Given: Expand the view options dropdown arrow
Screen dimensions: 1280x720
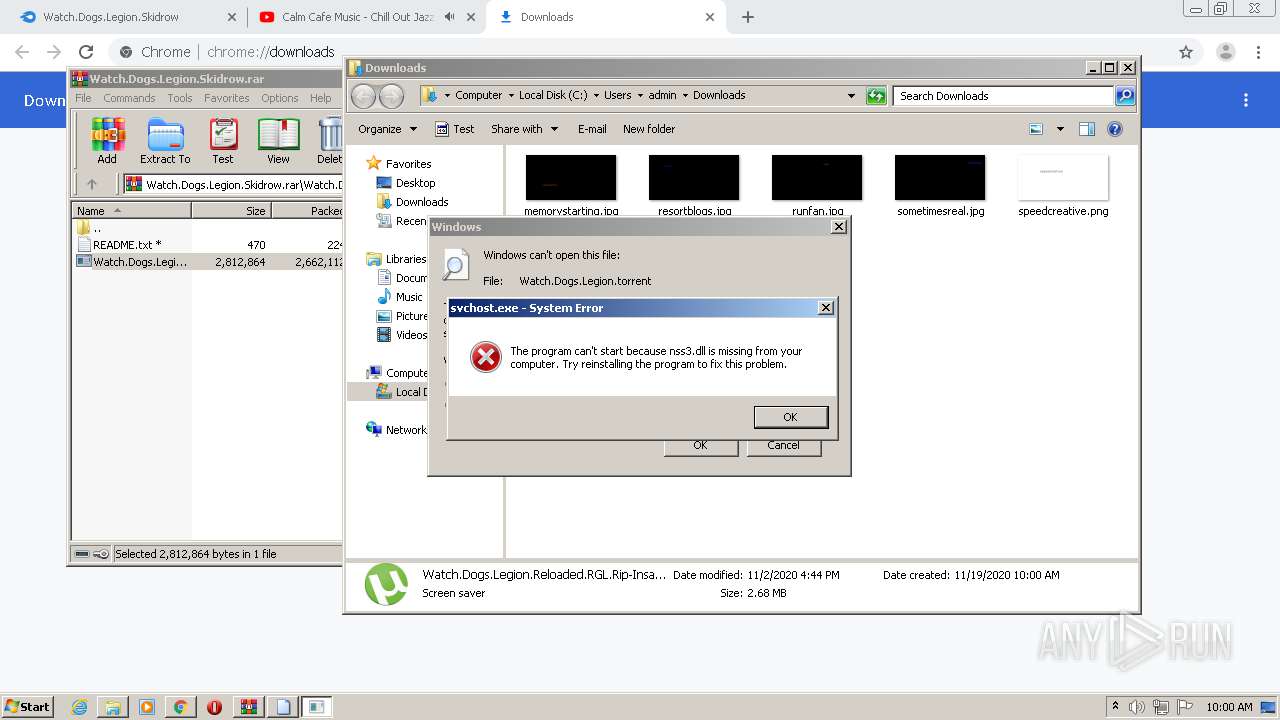Looking at the screenshot, I should 1060,129.
